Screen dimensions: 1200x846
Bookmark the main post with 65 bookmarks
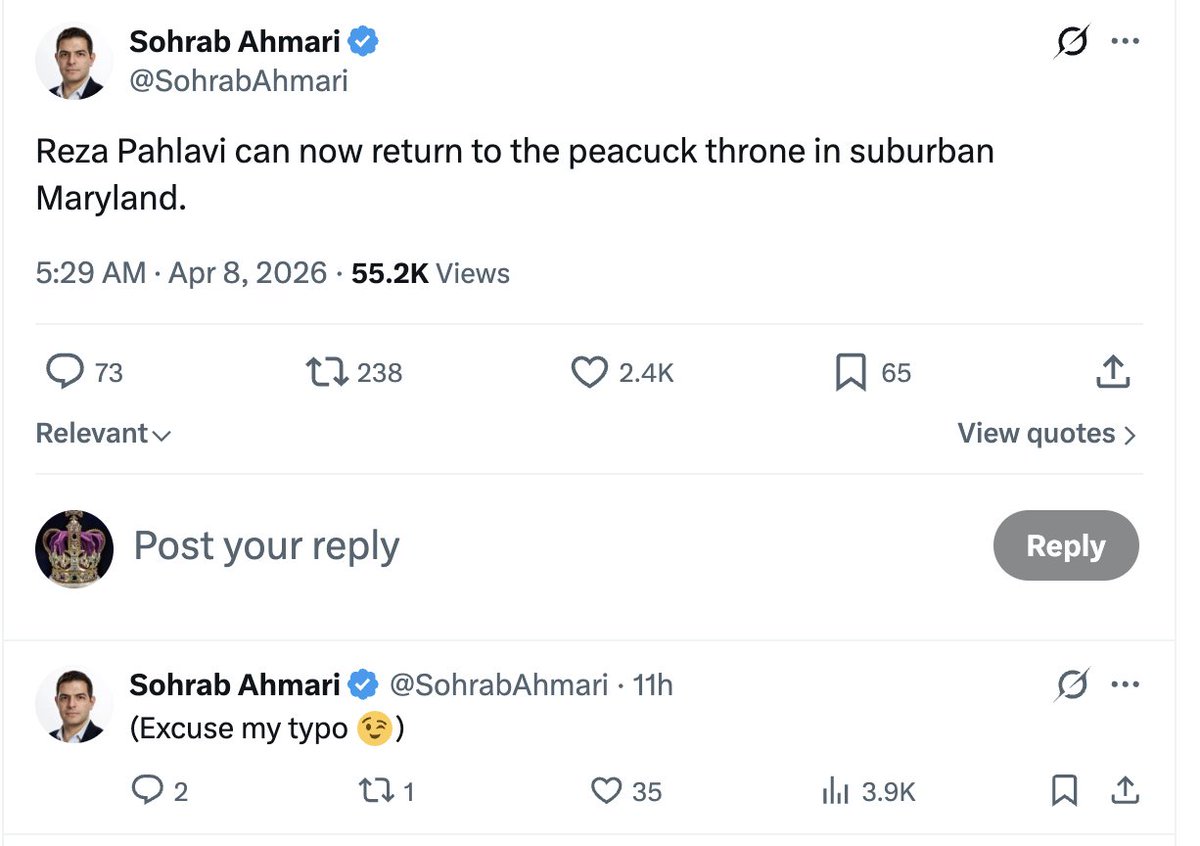(x=850, y=373)
